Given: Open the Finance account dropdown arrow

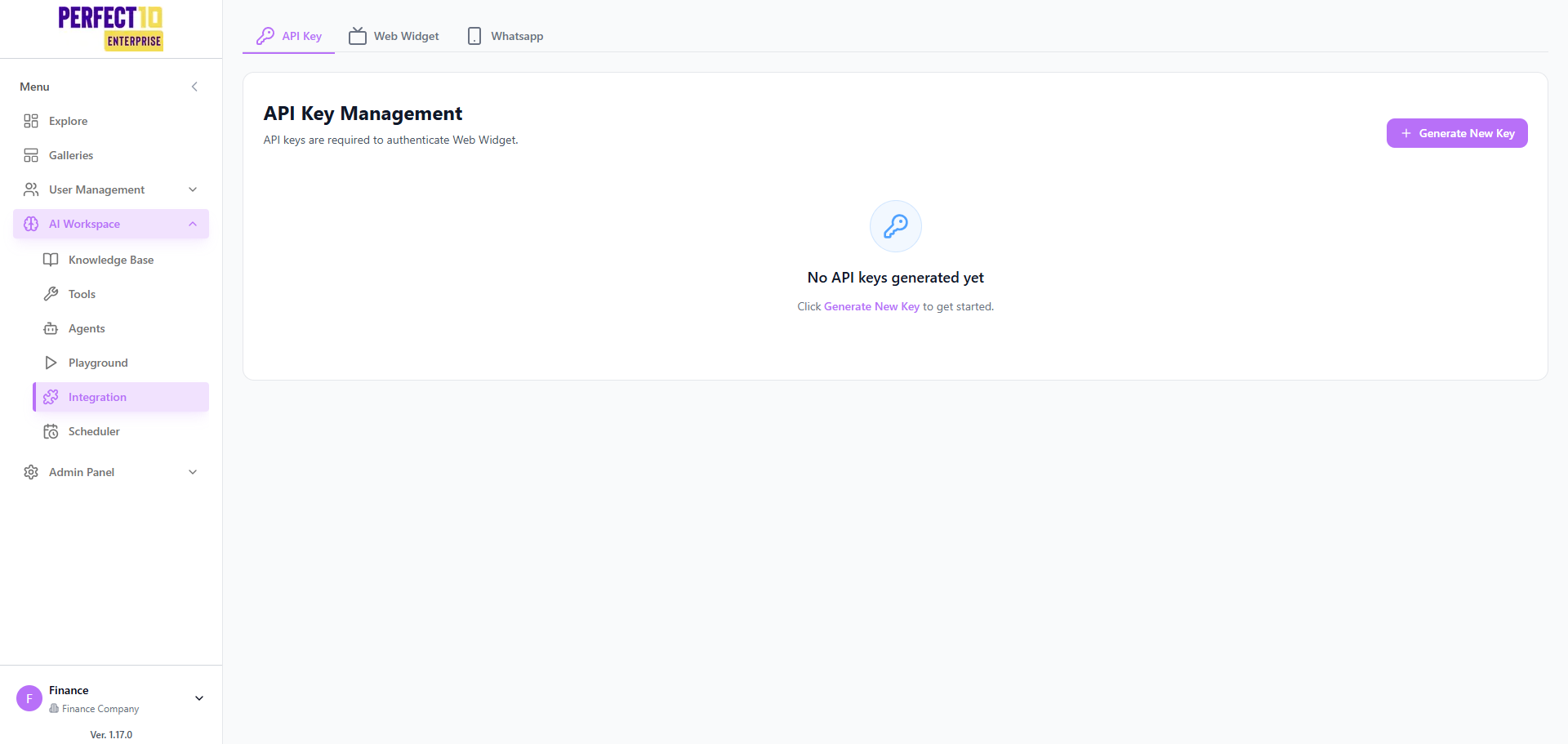Looking at the screenshot, I should pyautogui.click(x=199, y=698).
